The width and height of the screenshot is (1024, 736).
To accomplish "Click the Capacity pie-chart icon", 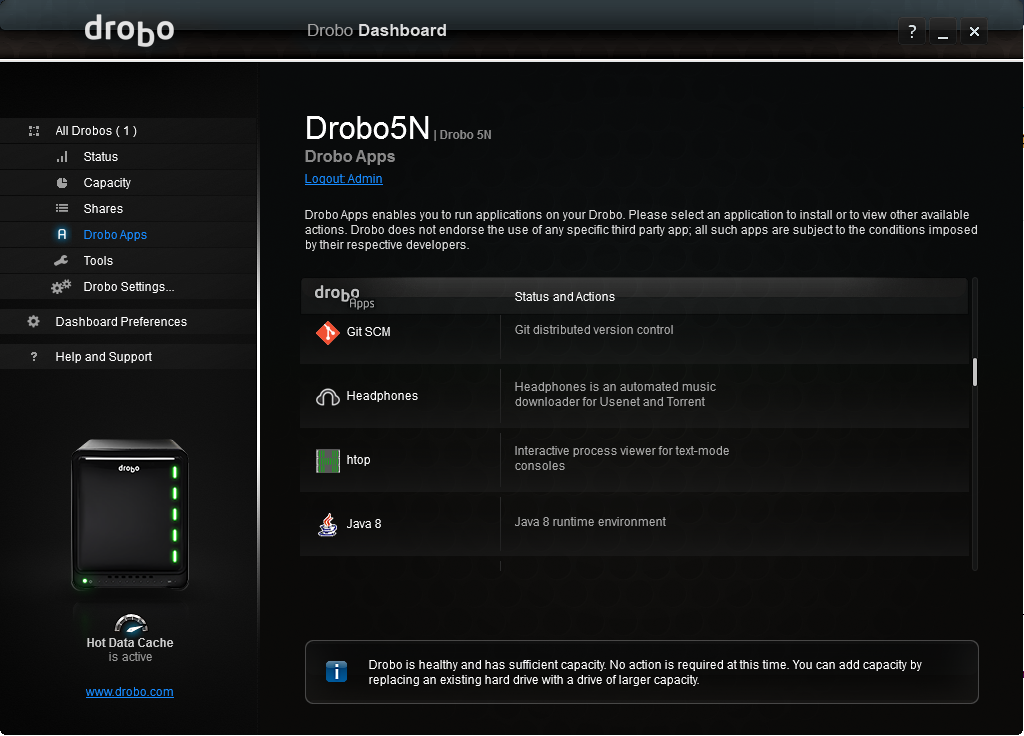I will point(62,183).
